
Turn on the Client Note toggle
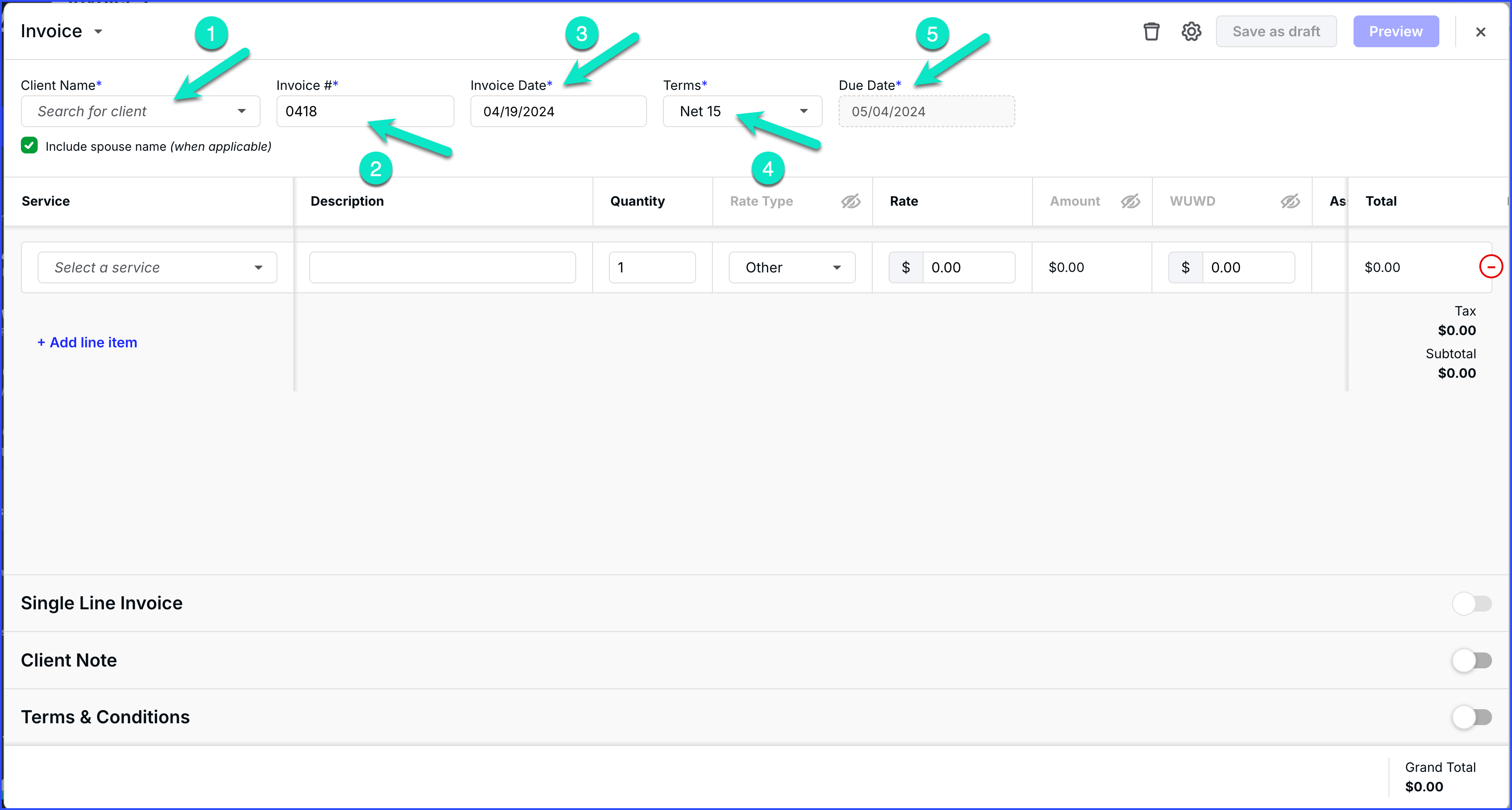pos(1472,660)
